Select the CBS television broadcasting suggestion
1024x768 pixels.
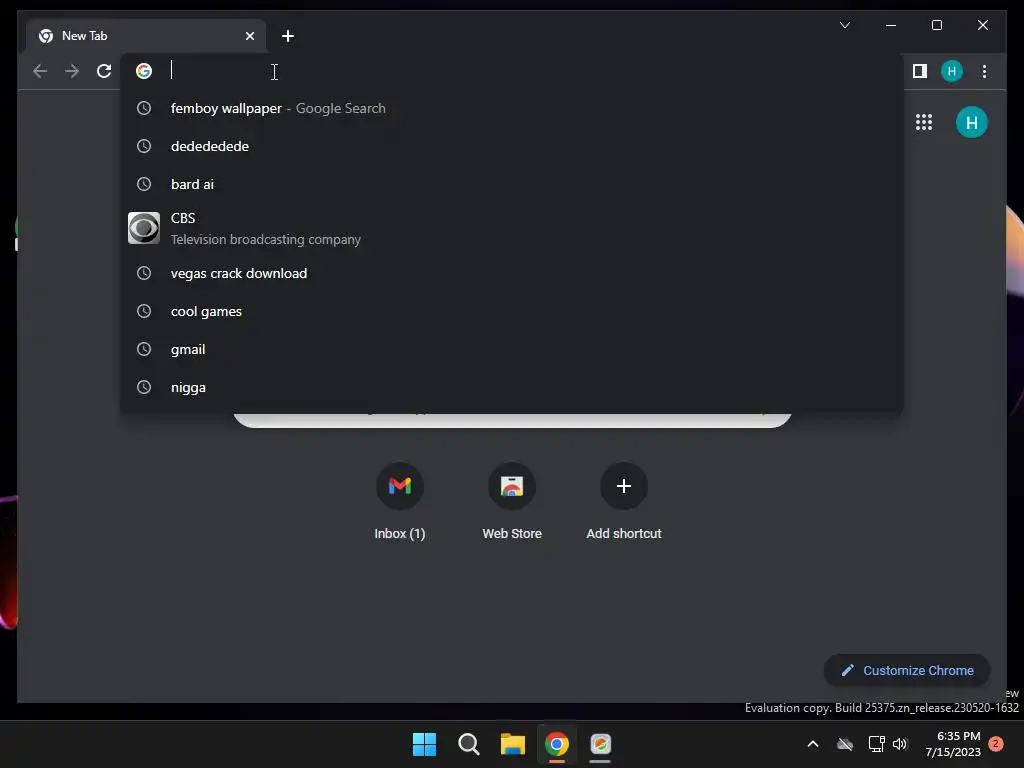click(x=512, y=229)
